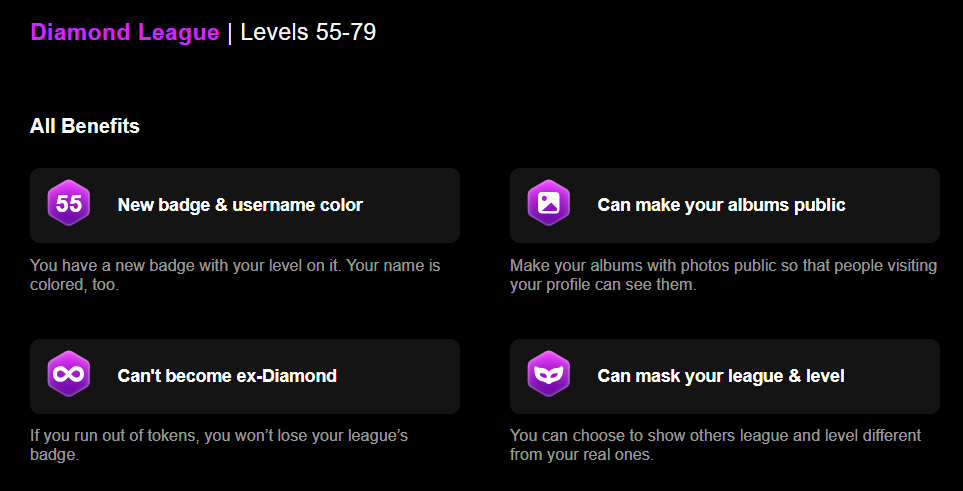Click the masquerade mask hexagon icon

click(x=548, y=374)
